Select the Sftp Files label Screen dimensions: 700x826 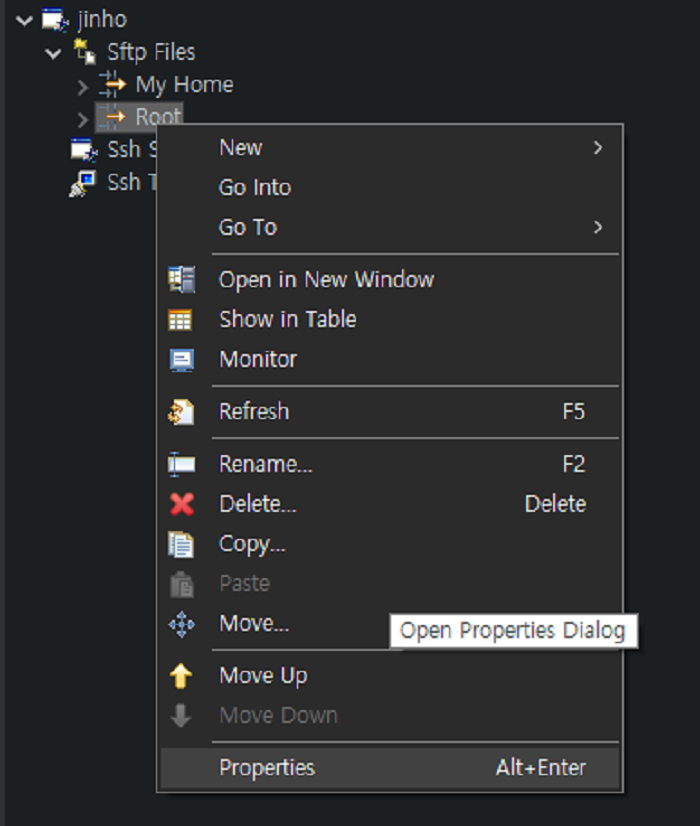point(151,52)
